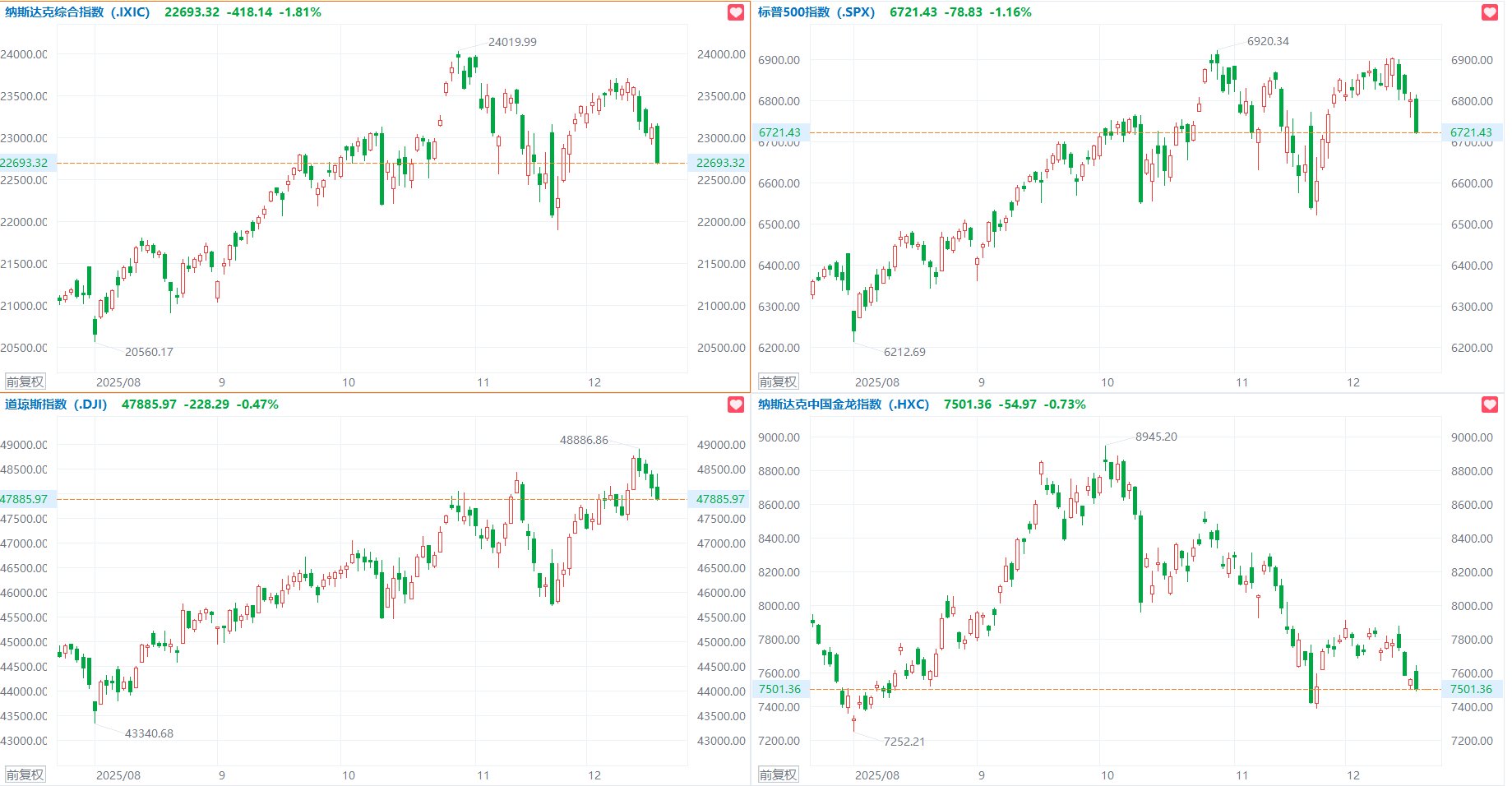Open 前复权 adjustment menu on the Dow Jones chart
The image size is (1512, 786).
(x=25, y=775)
